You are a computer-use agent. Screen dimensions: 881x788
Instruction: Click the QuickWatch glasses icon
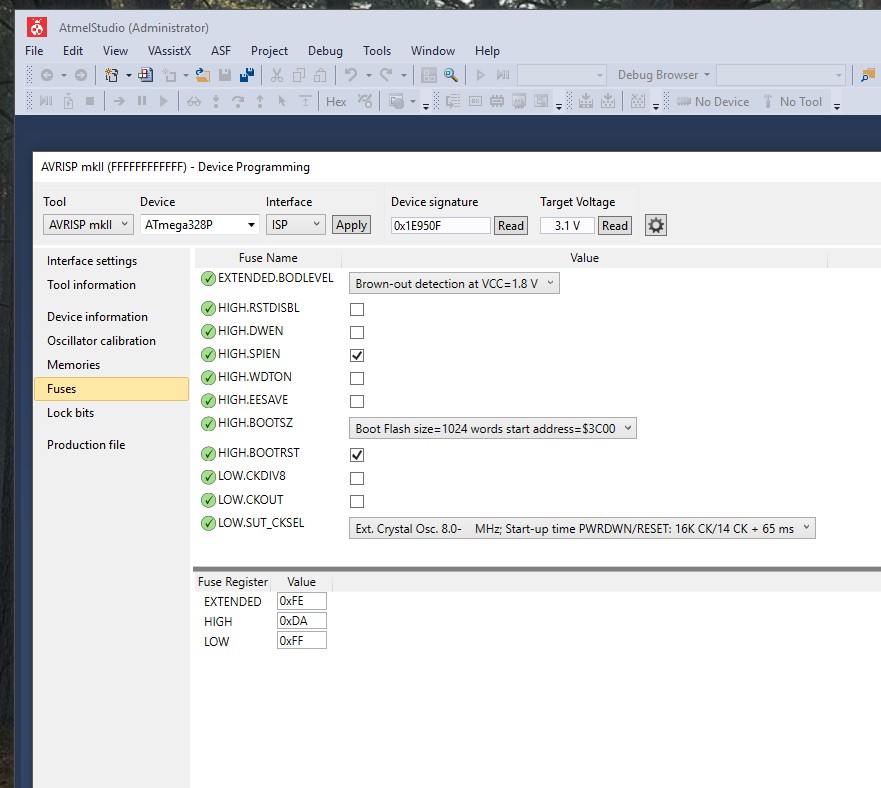point(194,102)
